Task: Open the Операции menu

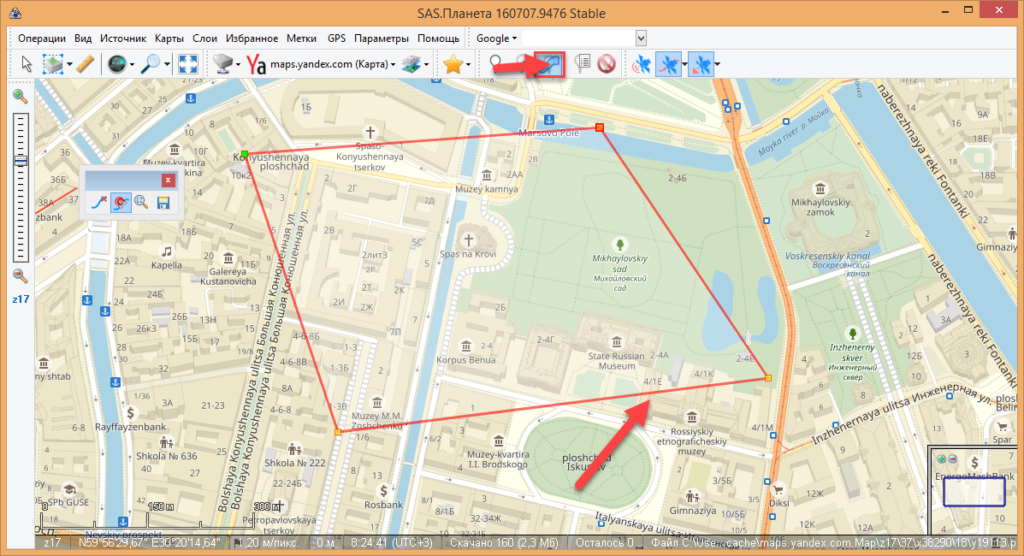Action: click(42, 38)
